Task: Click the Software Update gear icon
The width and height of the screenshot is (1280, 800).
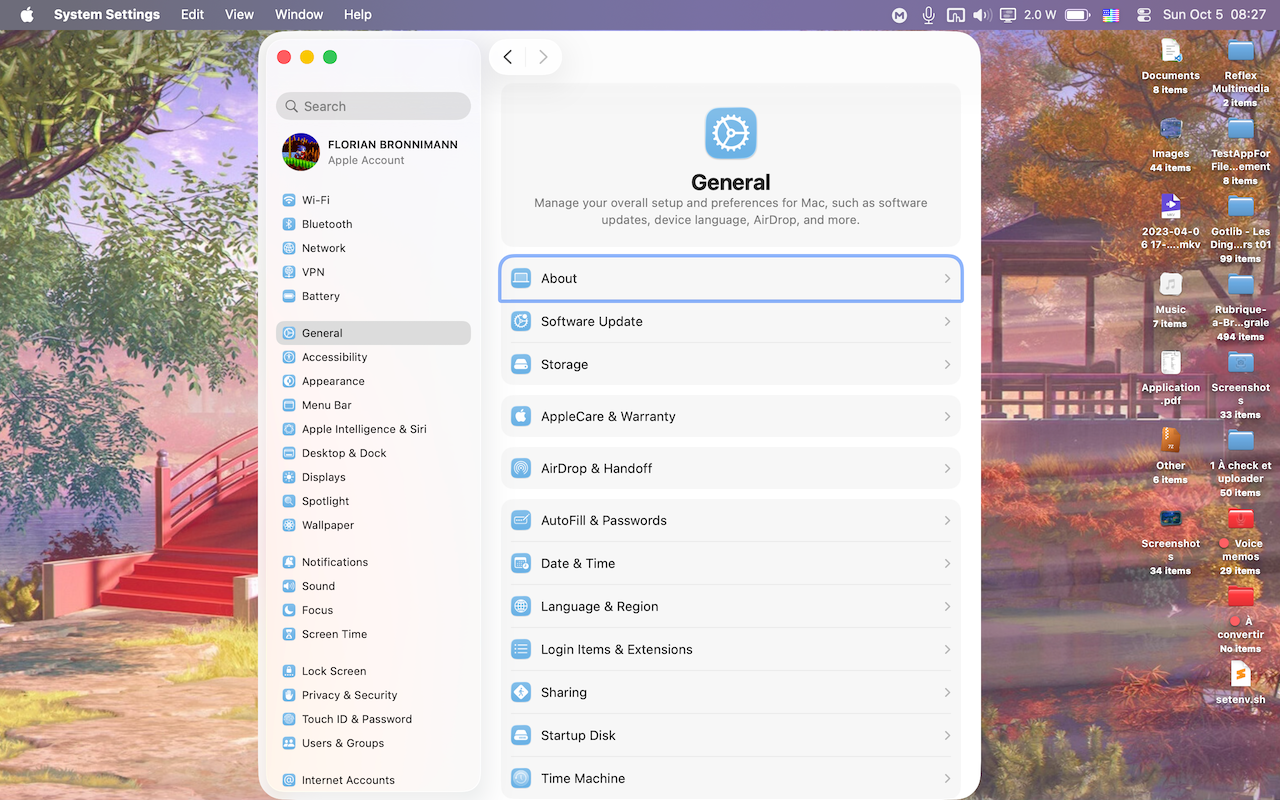Action: click(x=521, y=321)
